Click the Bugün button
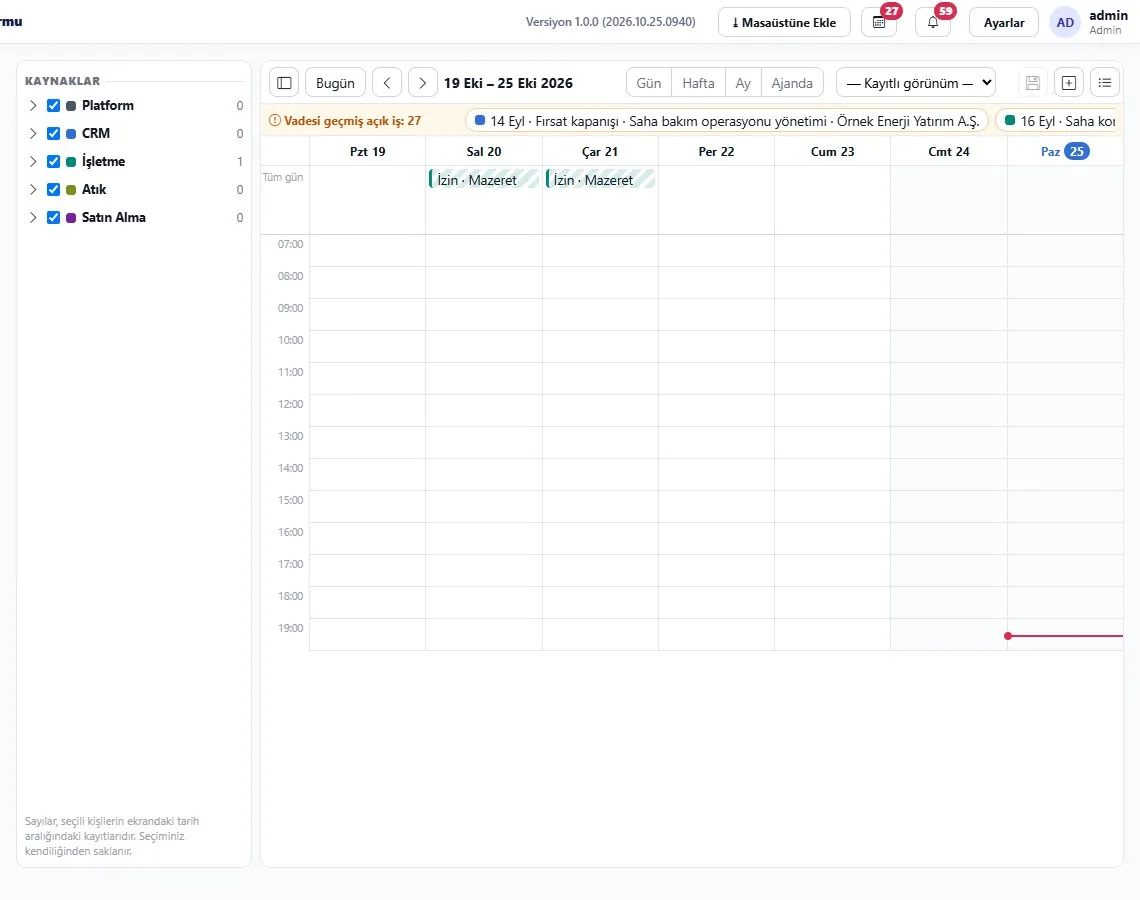The image size is (1140, 900). coord(335,83)
